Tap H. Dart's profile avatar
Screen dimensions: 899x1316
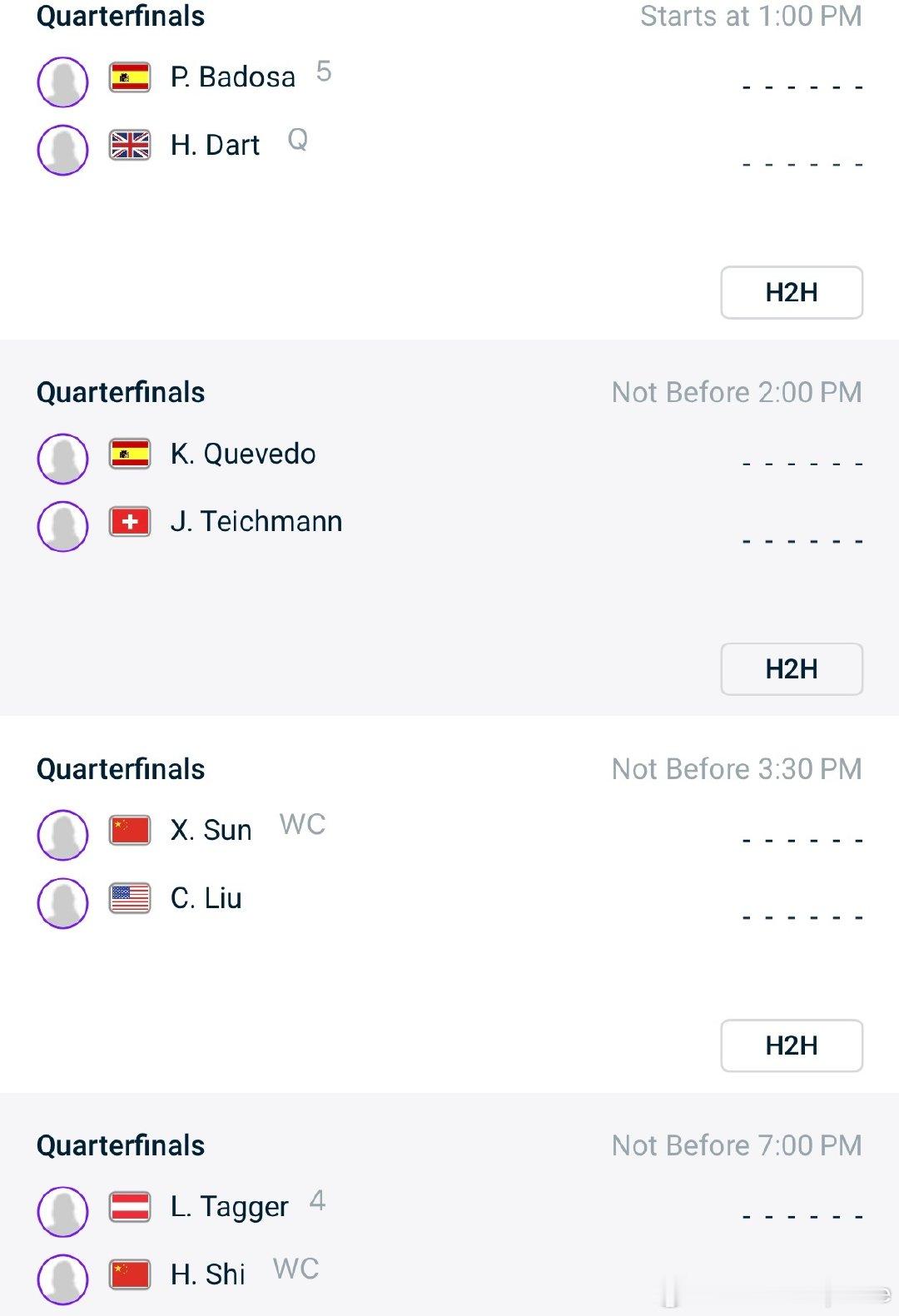63,150
